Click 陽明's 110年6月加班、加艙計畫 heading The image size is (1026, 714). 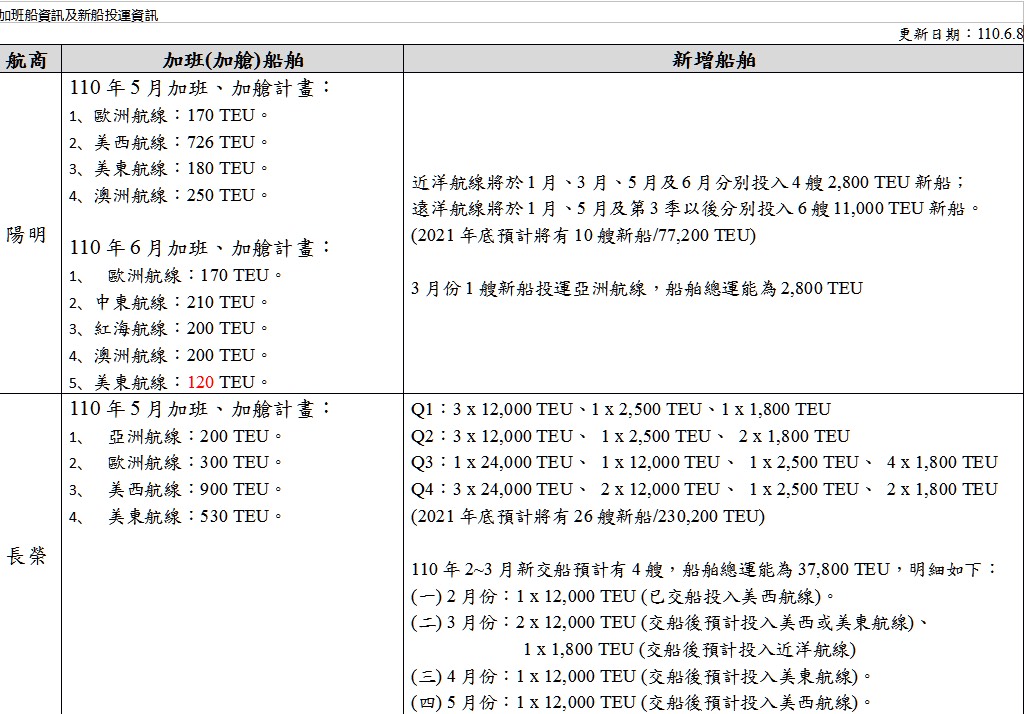pos(200,247)
